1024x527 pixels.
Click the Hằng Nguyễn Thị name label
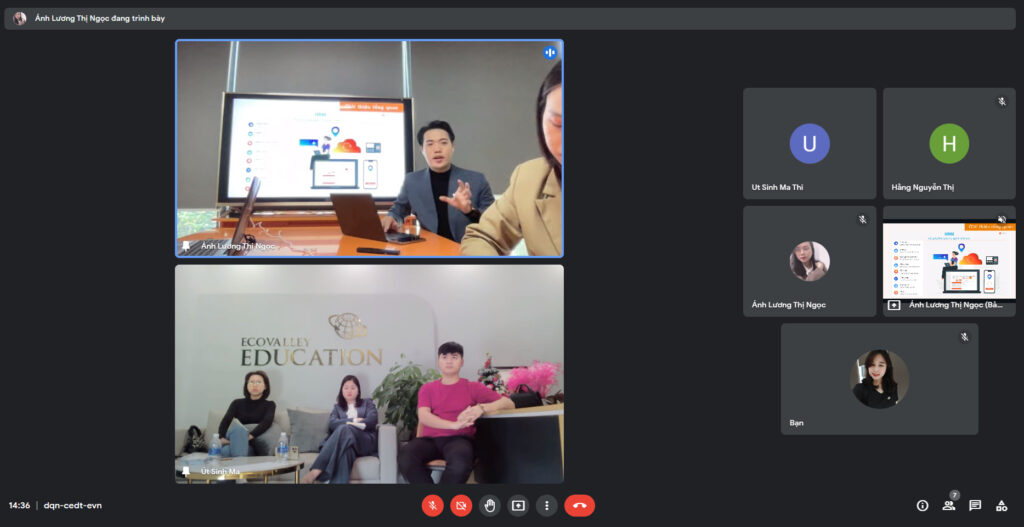click(x=923, y=187)
